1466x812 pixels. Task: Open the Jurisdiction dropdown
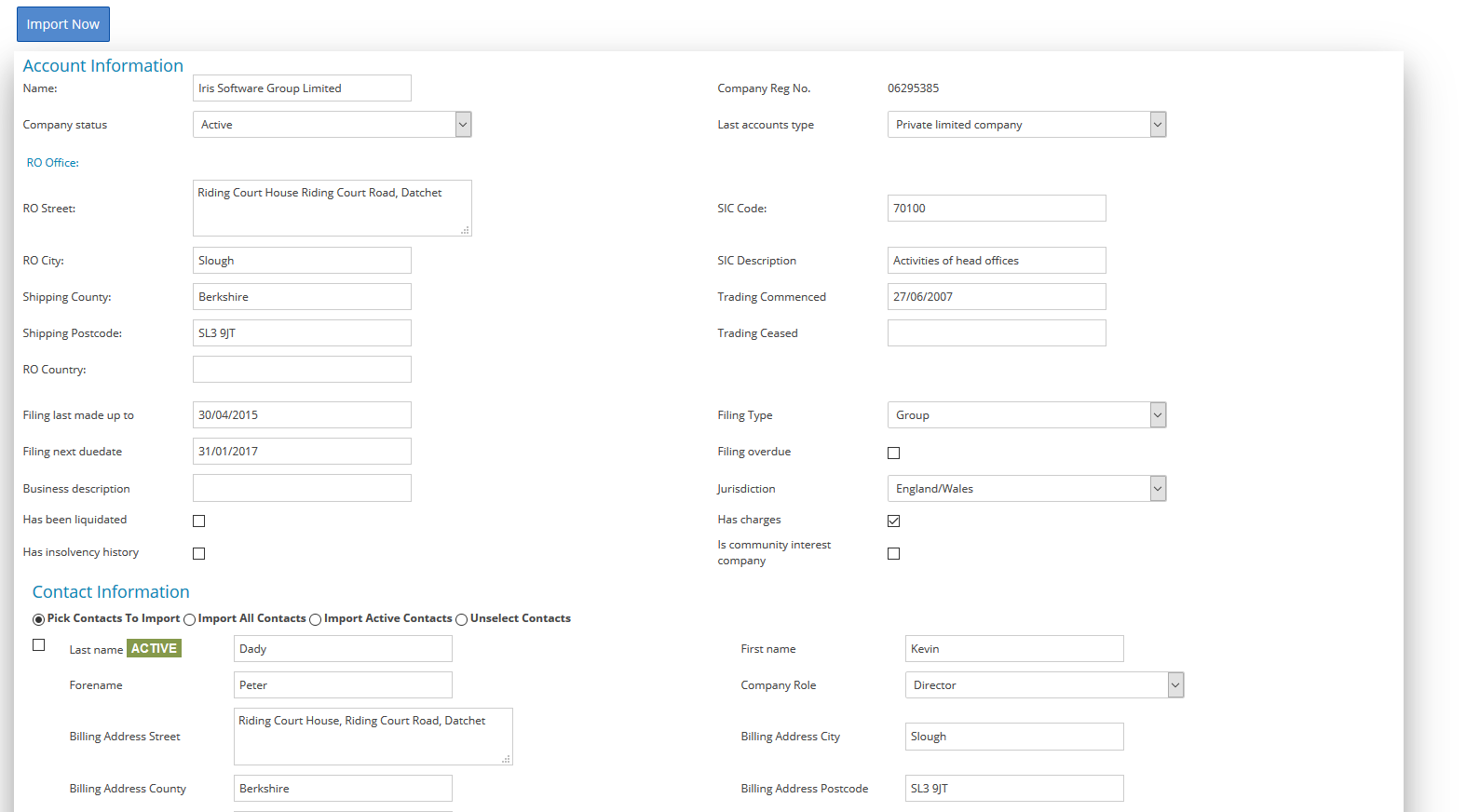click(x=1026, y=489)
